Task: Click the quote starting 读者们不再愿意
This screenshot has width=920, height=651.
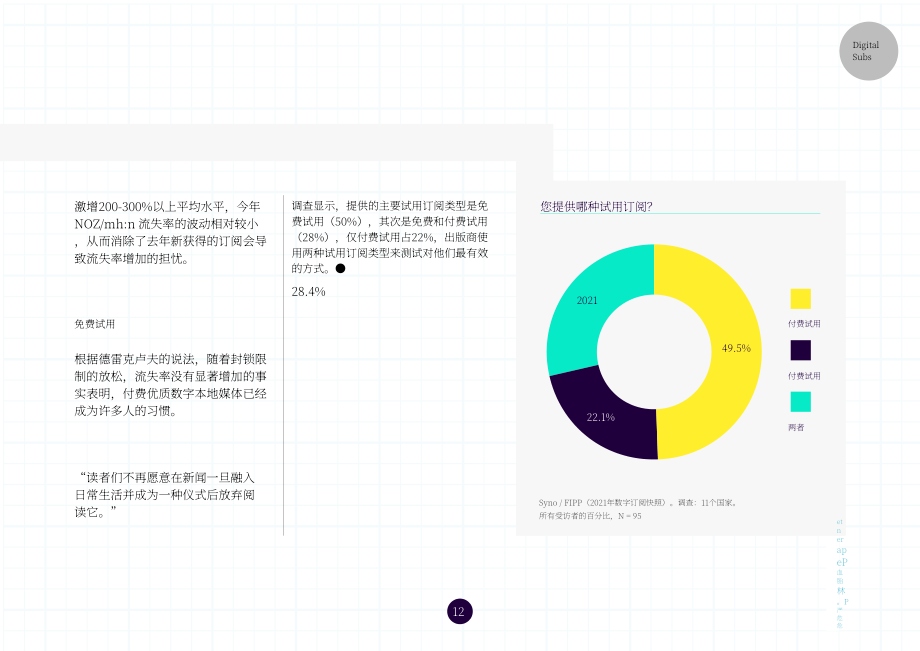Action: coord(165,494)
